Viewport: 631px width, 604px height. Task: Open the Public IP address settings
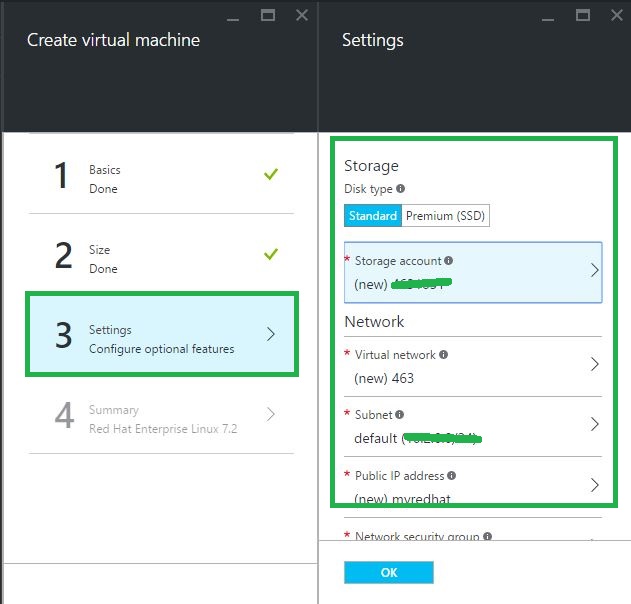coord(594,485)
